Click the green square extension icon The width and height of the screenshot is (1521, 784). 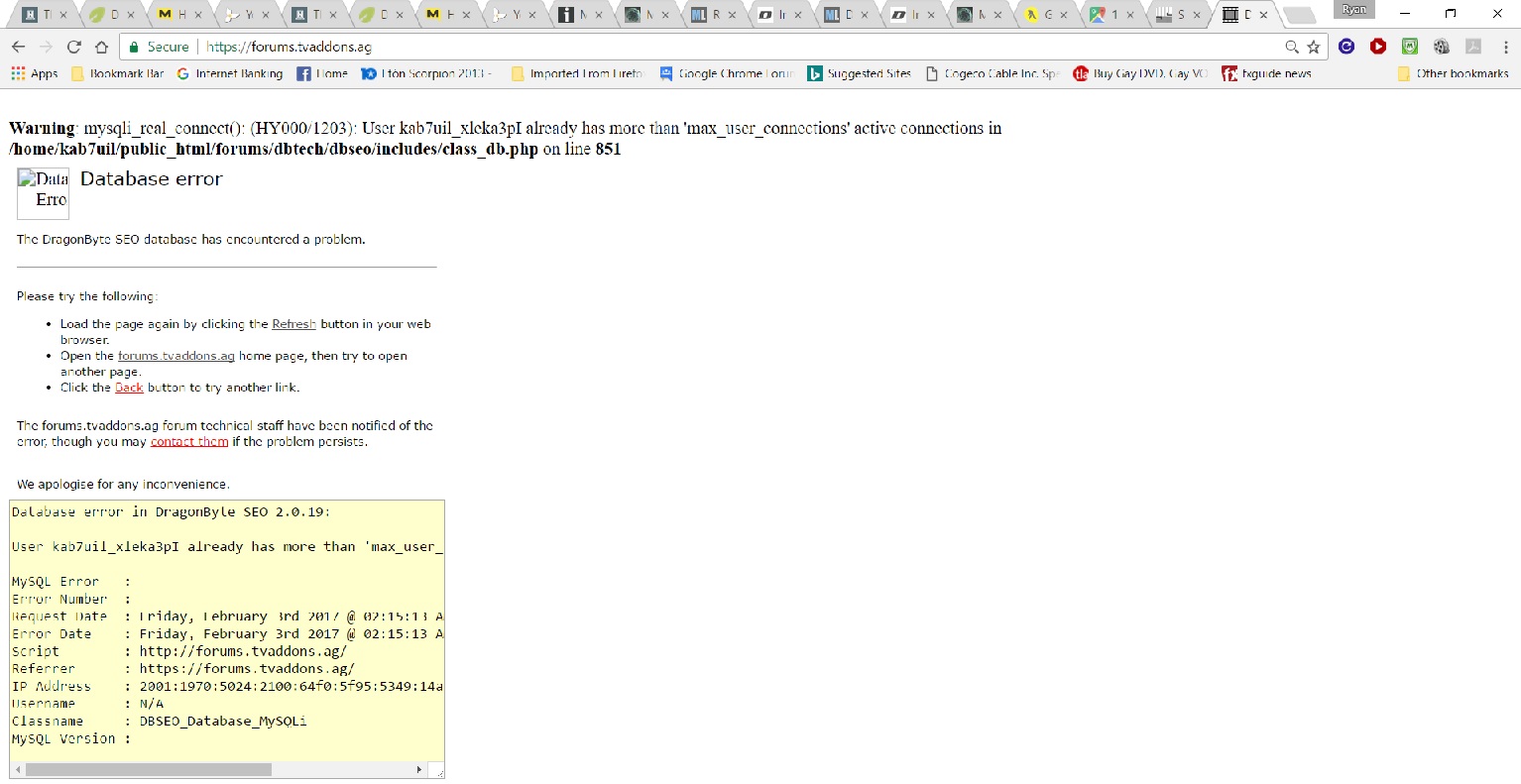click(x=1410, y=46)
